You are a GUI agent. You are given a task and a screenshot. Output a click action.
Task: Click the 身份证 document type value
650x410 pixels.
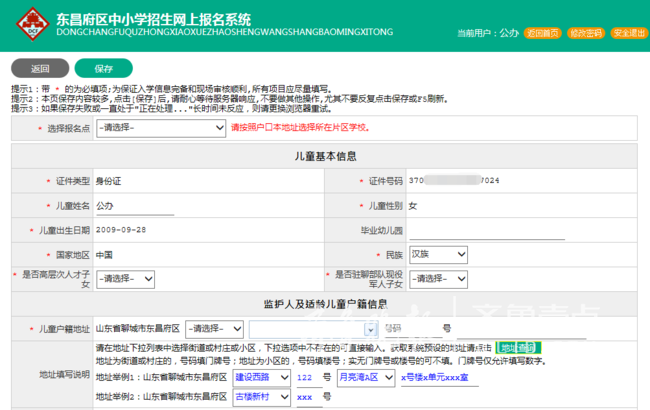(x=109, y=181)
